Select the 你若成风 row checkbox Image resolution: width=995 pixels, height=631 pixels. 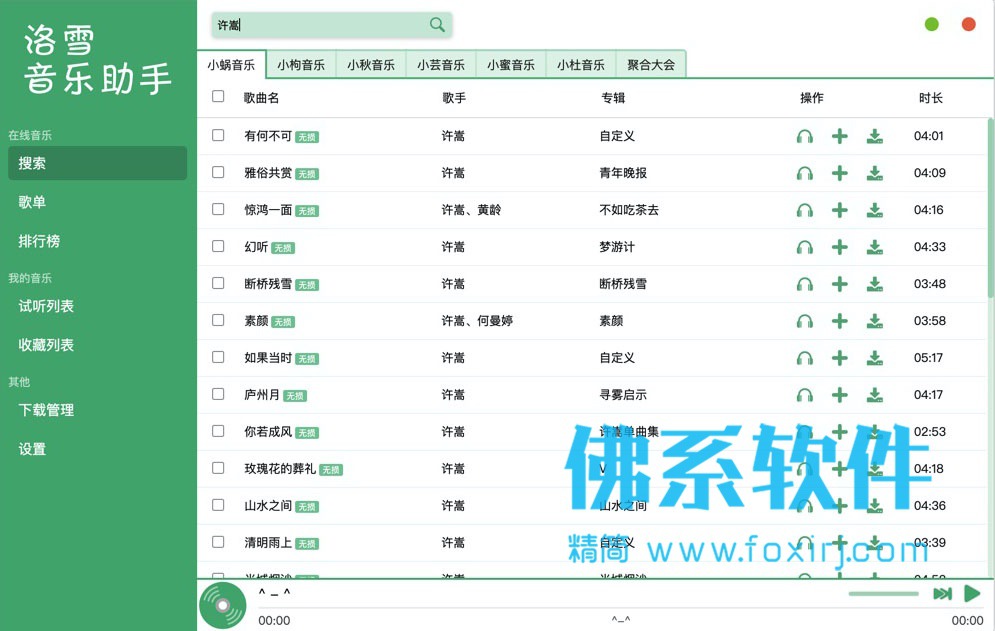pyautogui.click(x=218, y=431)
